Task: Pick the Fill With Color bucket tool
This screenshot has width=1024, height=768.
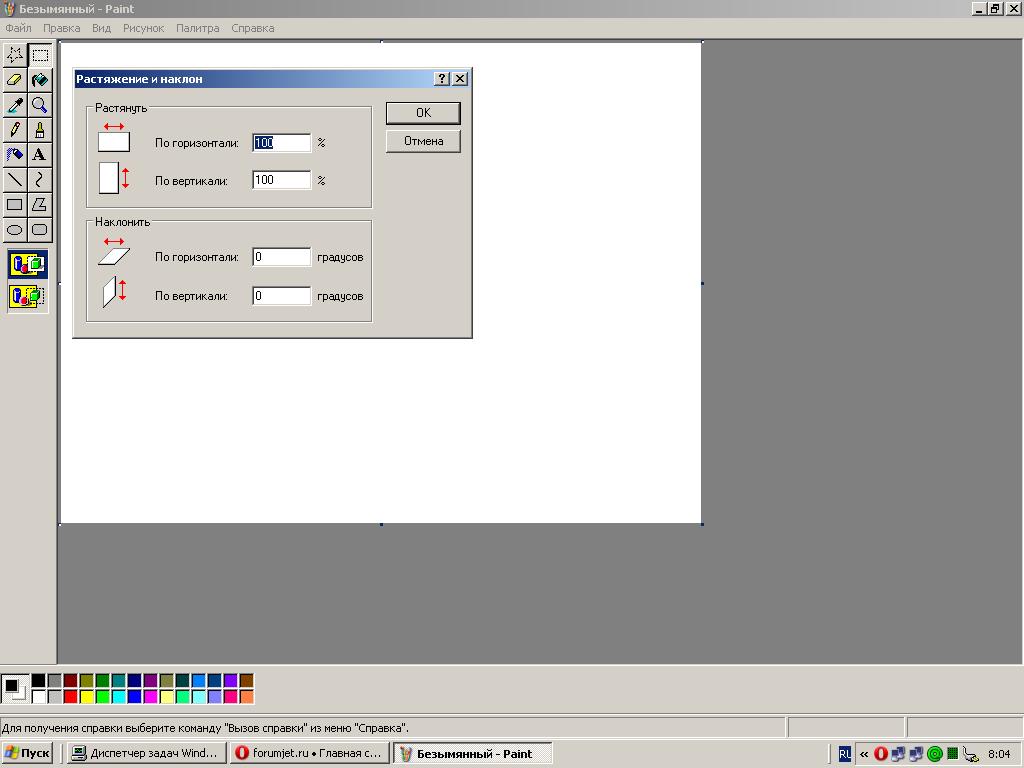Action: point(39,80)
